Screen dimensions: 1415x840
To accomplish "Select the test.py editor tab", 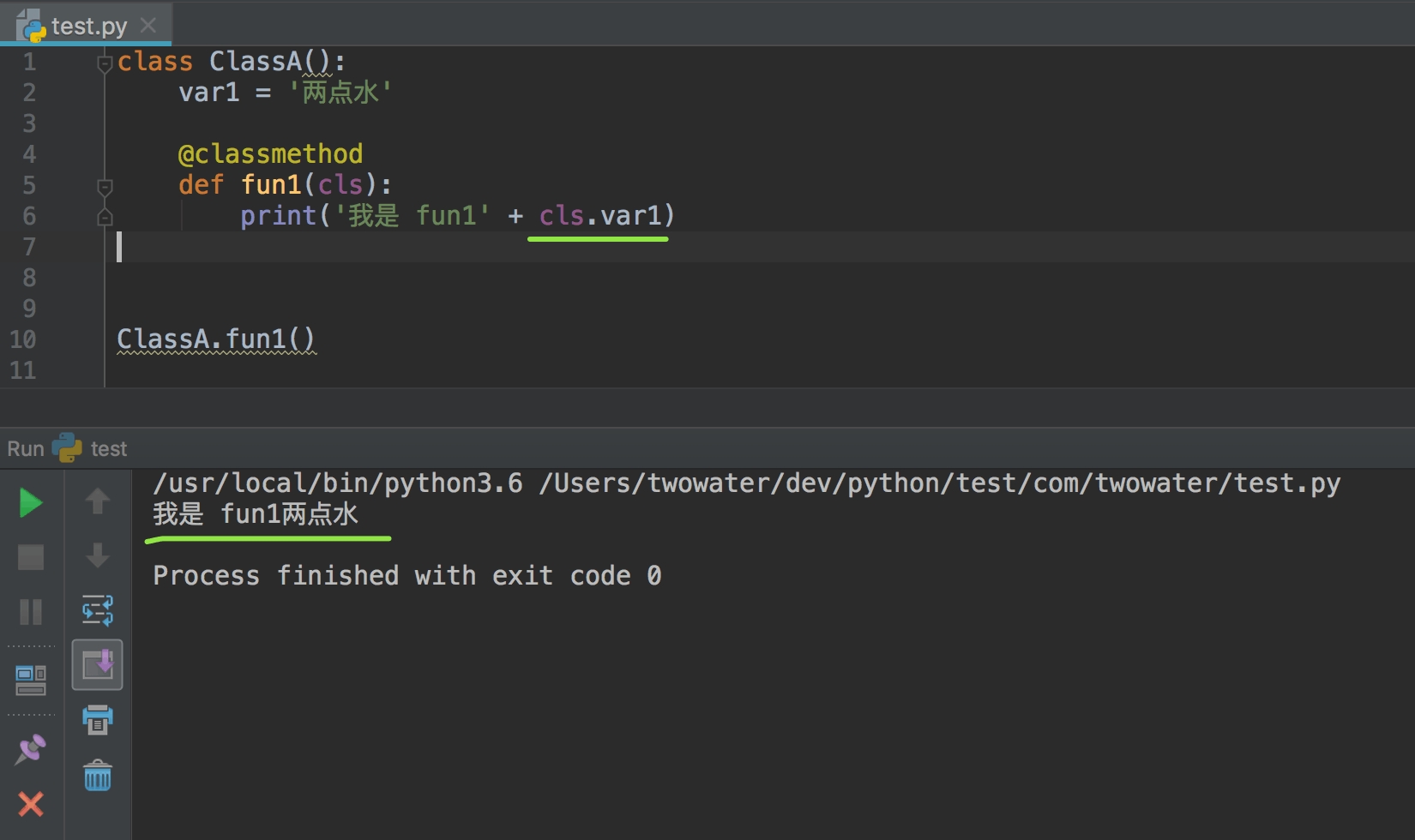I will click(x=88, y=26).
